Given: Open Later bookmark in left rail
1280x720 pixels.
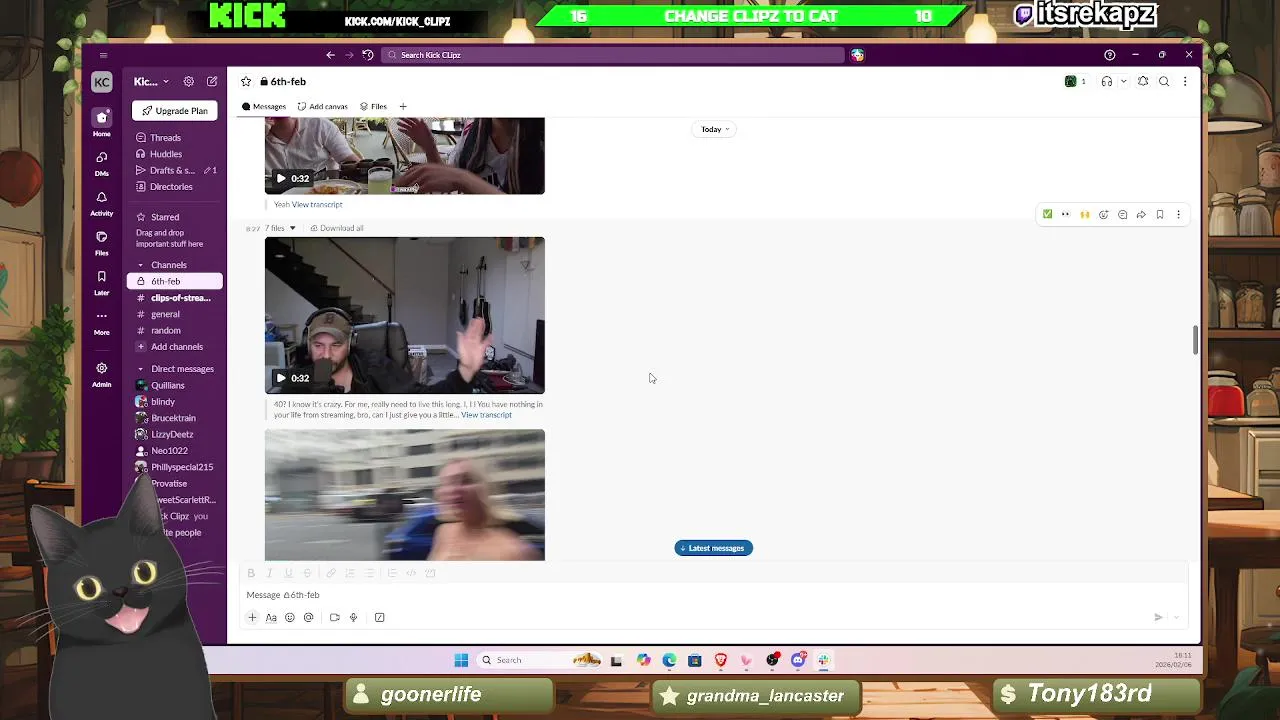Looking at the screenshot, I should (x=101, y=282).
